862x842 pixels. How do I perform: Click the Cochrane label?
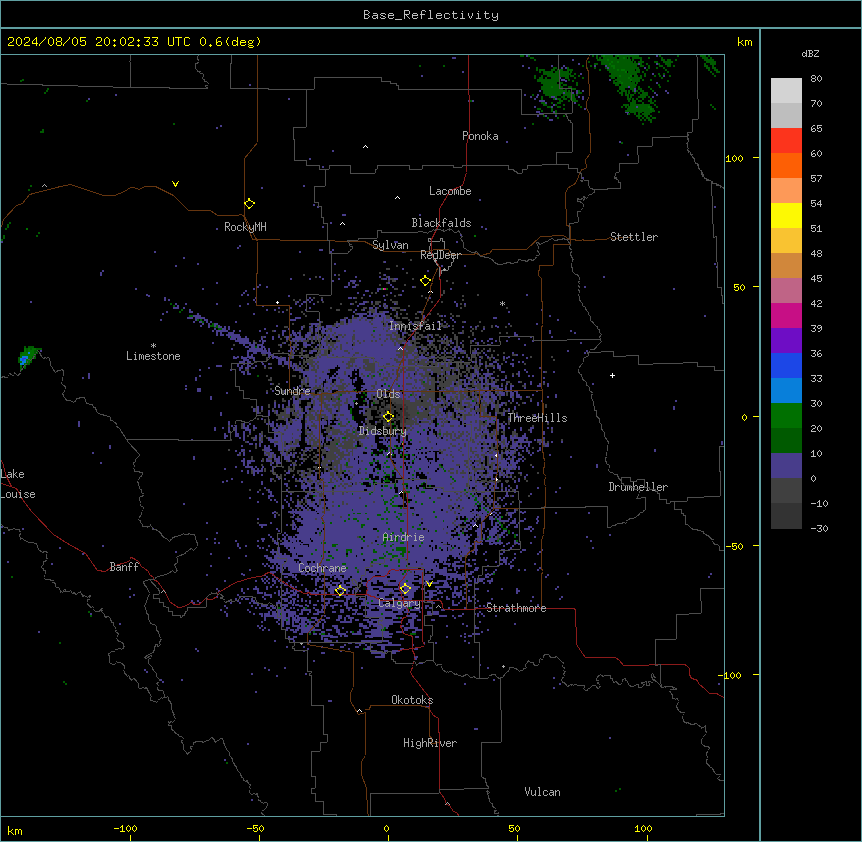[322, 568]
